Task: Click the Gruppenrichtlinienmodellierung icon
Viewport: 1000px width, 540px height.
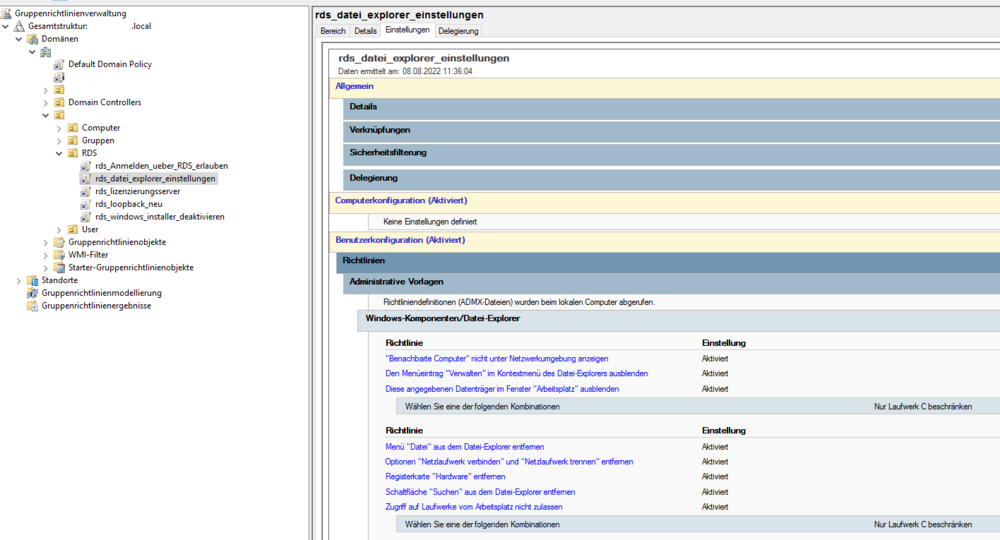Action: [33, 293]
